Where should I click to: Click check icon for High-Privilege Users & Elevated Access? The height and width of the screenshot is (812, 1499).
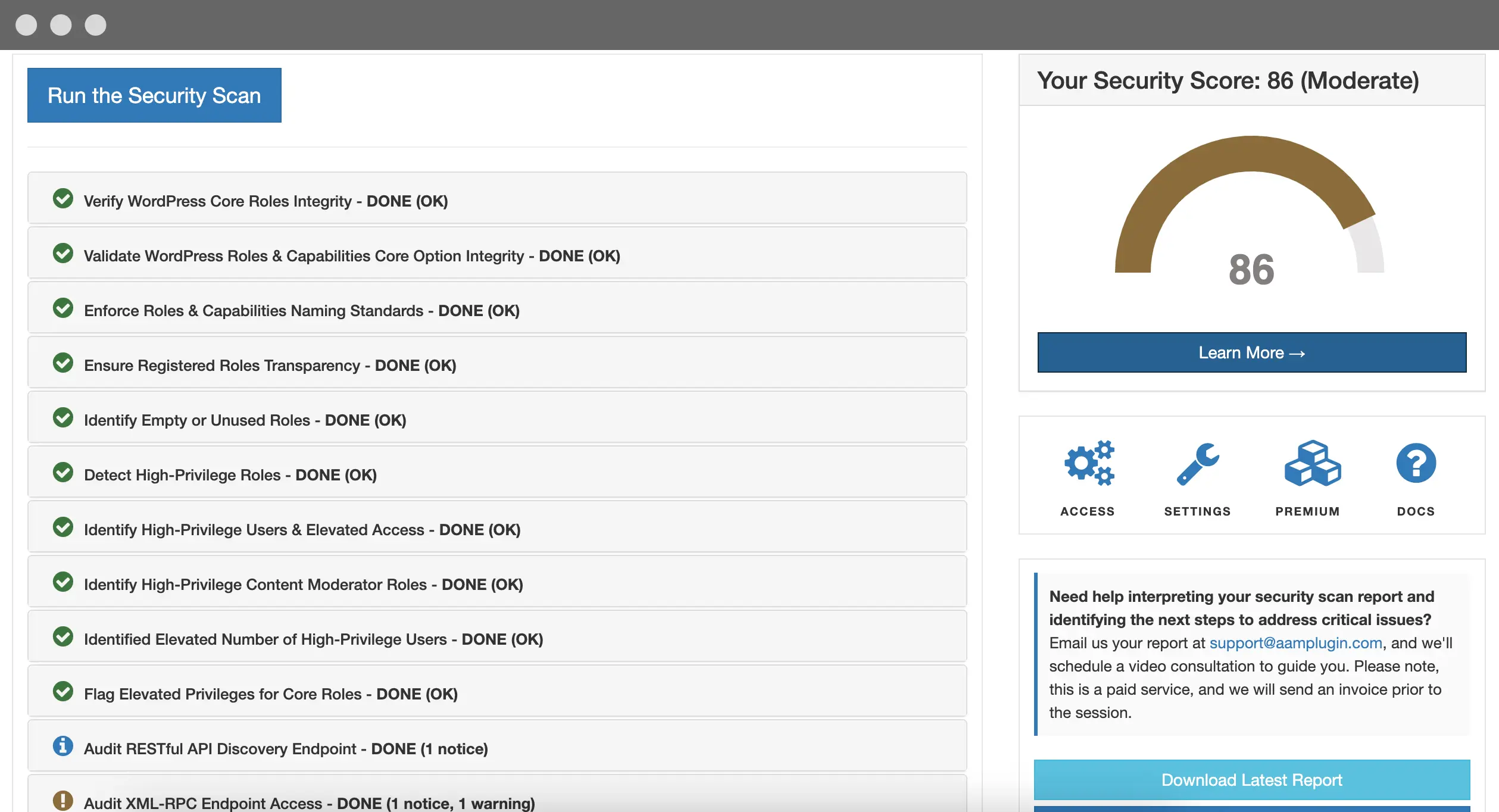point(63,527)
